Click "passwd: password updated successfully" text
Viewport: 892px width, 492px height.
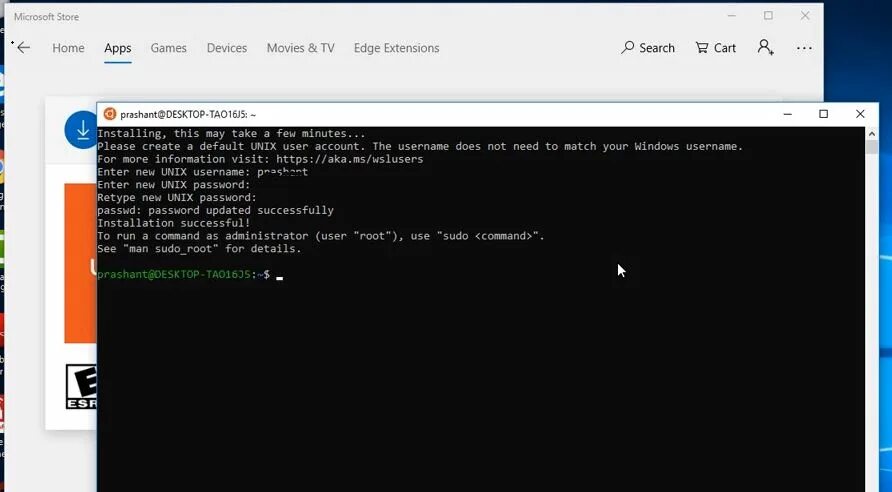click(x=215, y=210)
